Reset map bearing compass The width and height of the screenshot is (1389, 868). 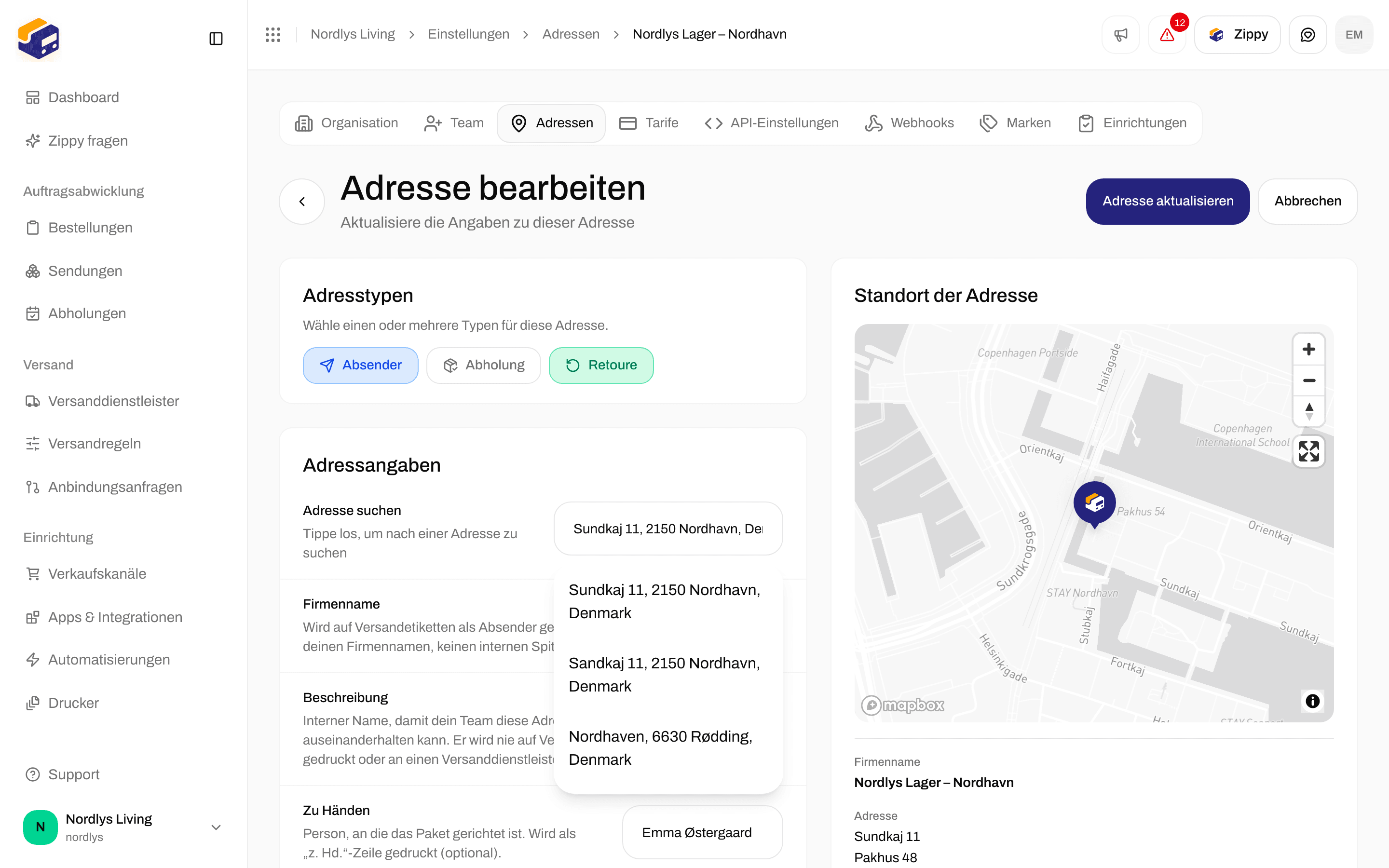coord(1308,411)
